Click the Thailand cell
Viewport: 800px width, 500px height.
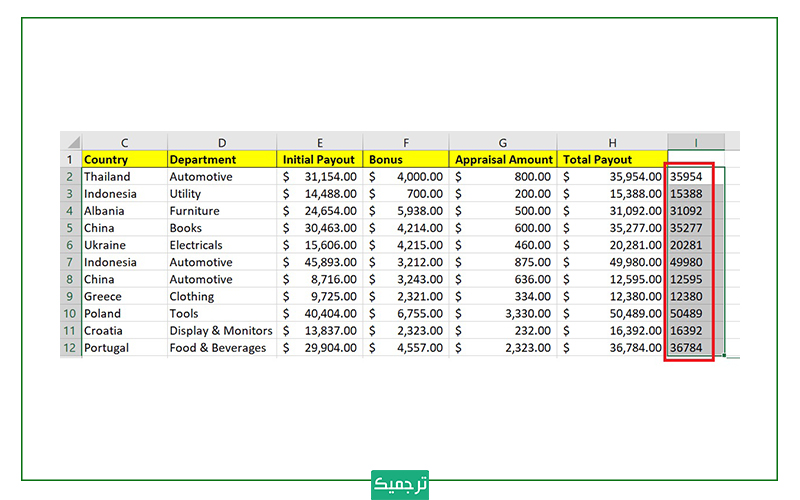(124, 177)
